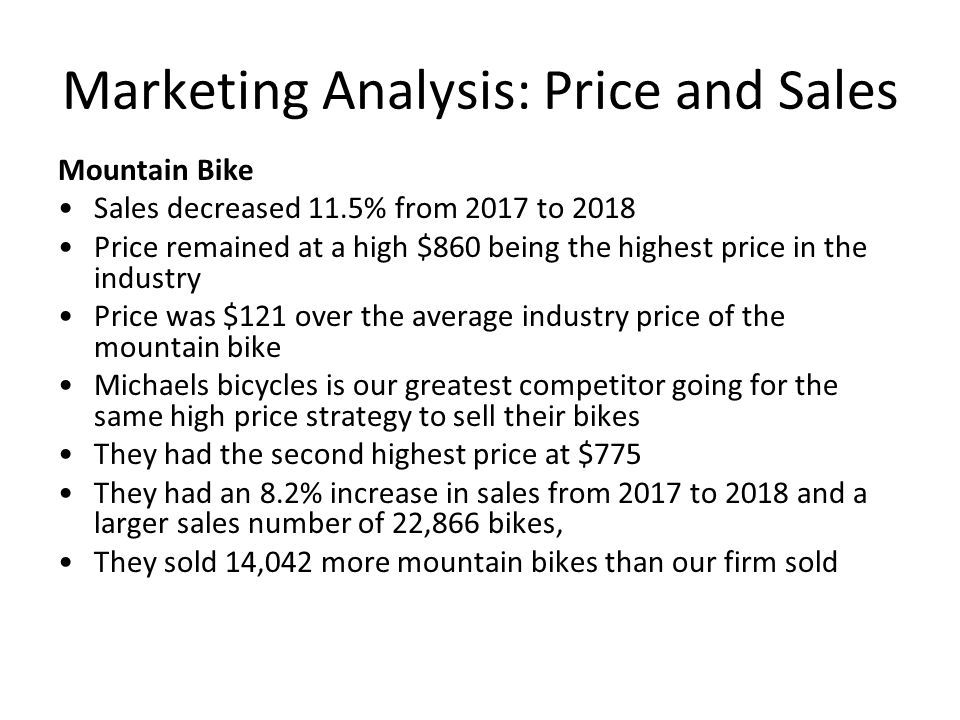Click the word 'Sales' in the title
The height and width of the screenshot is (720, 960).
(x=838, y=90)
